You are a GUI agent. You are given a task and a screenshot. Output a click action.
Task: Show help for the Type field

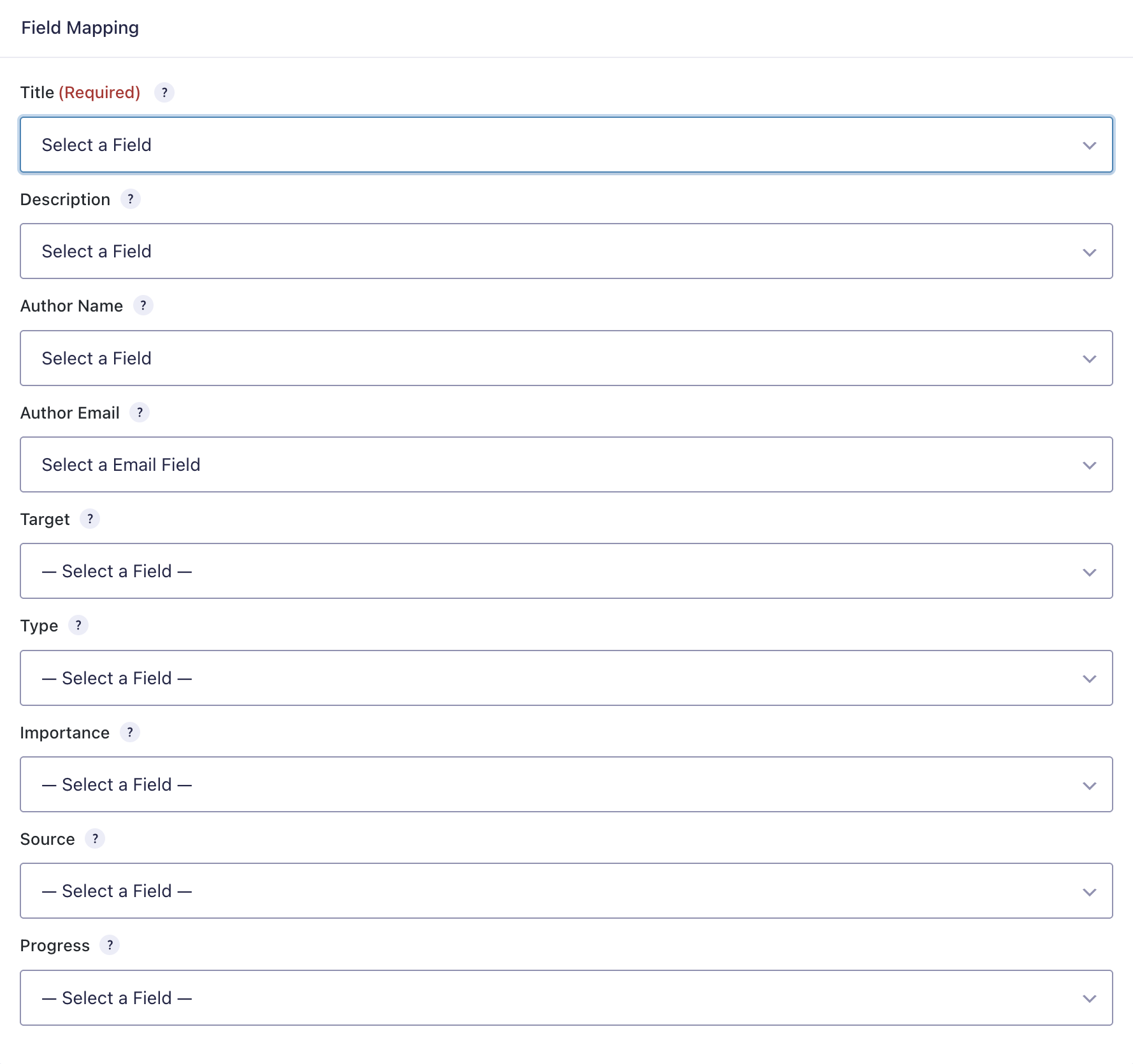coord(78,625)
